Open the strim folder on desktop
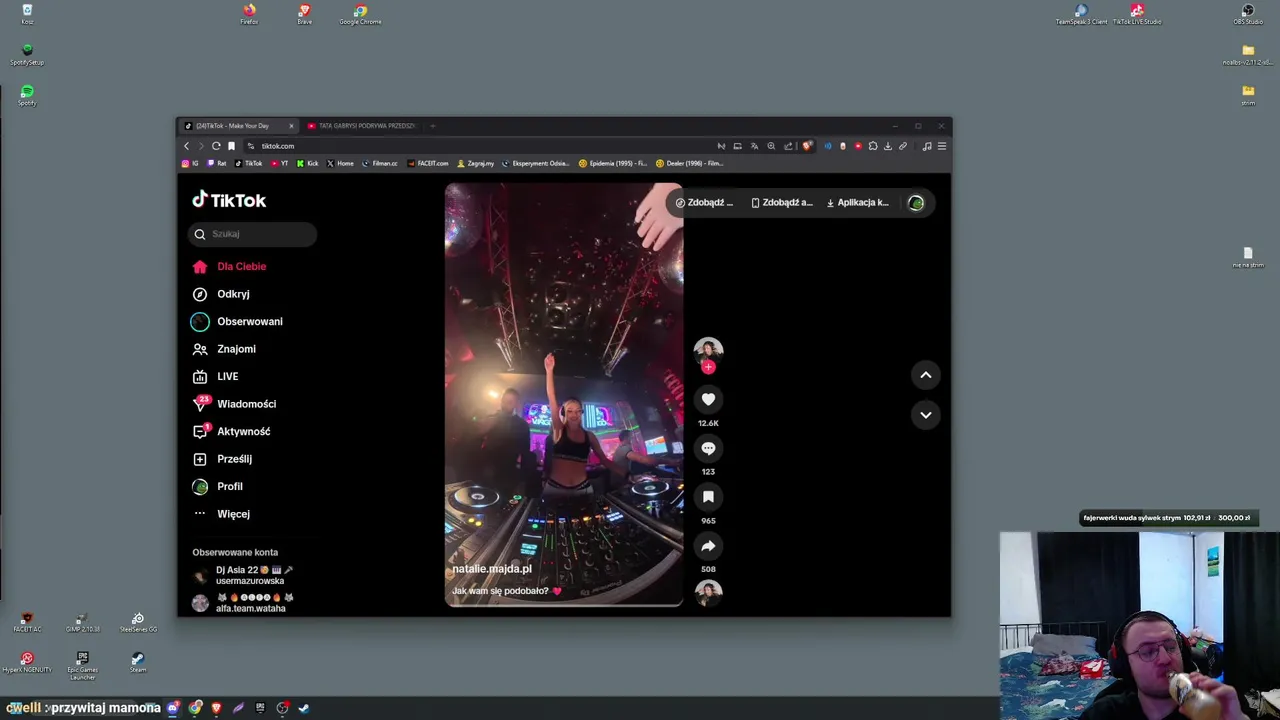 point(1248,95)
